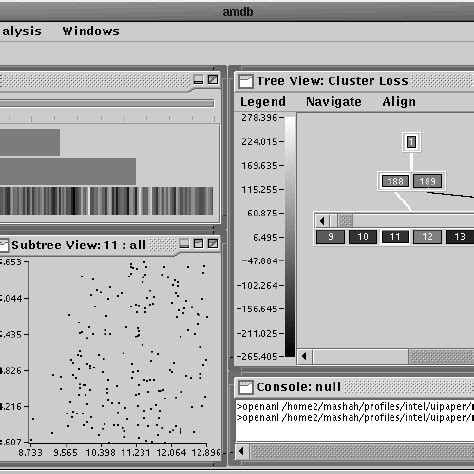Open the Analysis menu in menu bar
The height and width of the screenshot is (474, 474).
click(21, 31)
